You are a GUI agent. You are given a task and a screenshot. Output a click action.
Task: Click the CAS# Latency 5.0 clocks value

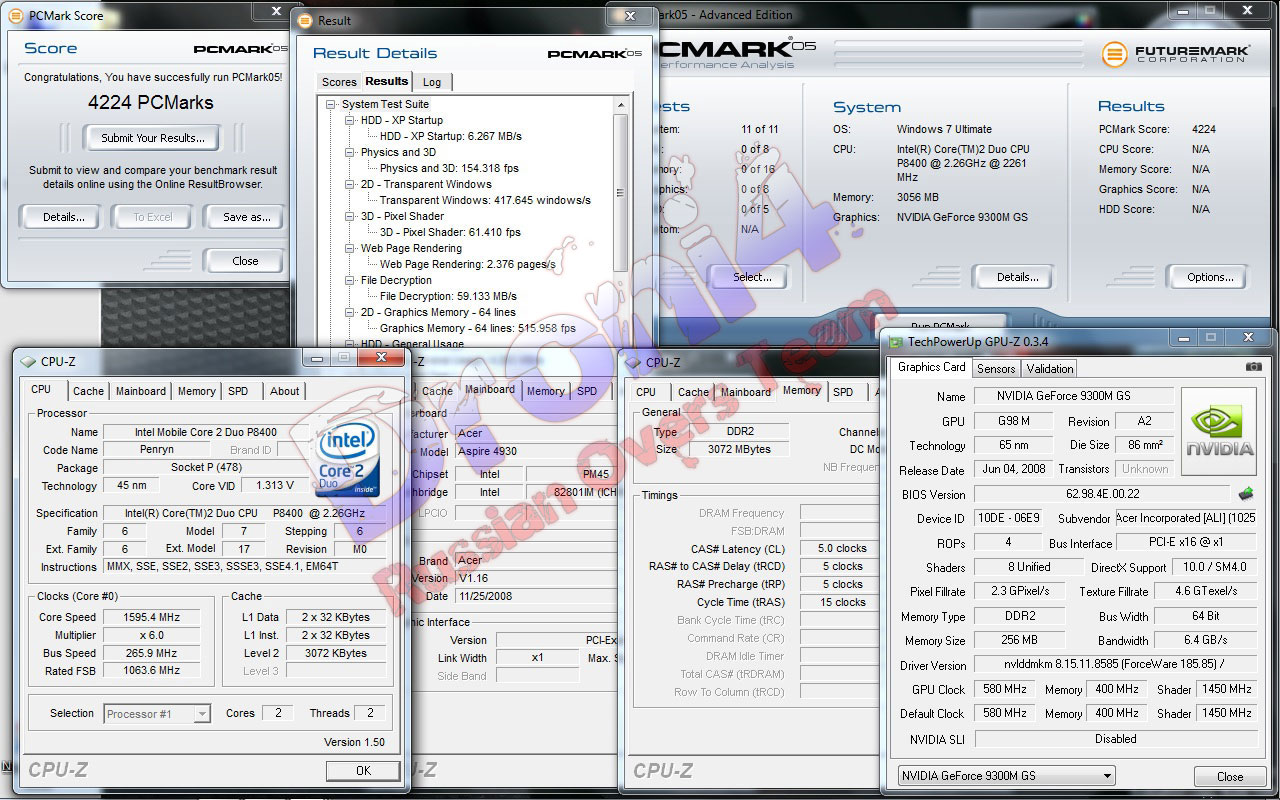[x=841, y=548]
